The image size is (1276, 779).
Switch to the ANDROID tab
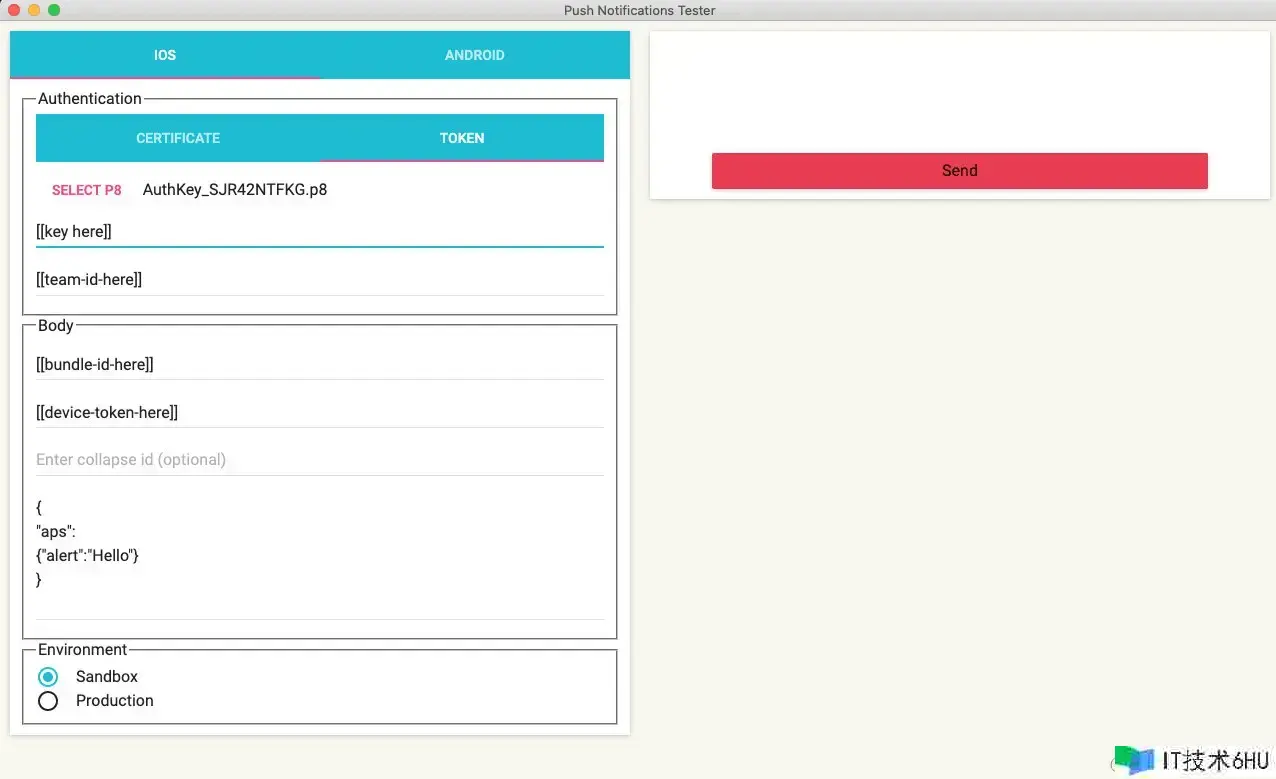click(474, 55)
